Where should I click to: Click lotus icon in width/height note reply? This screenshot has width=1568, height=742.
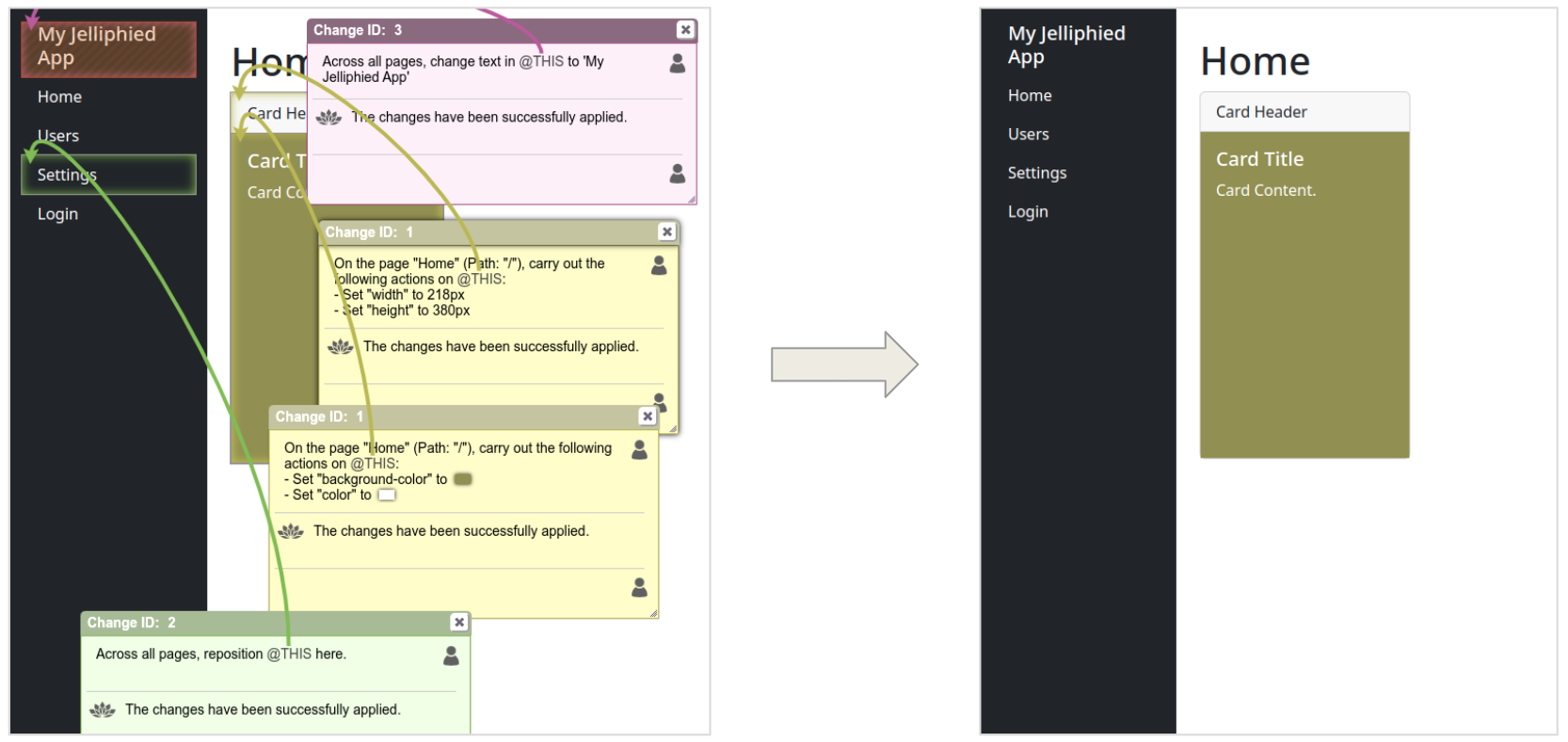point(340,347)
